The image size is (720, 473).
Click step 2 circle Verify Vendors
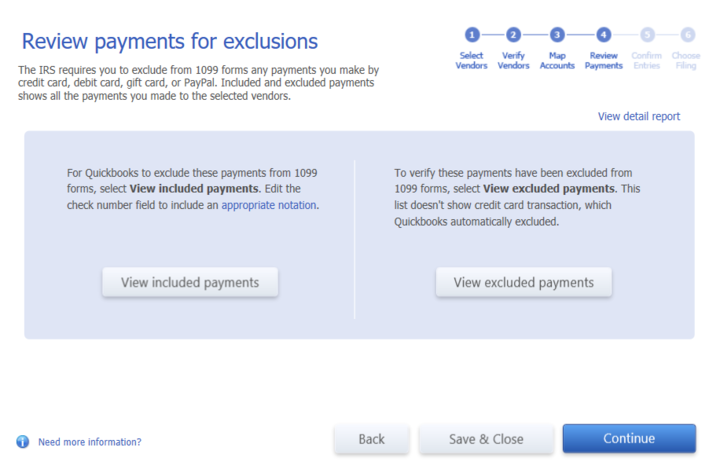[513, 34]
